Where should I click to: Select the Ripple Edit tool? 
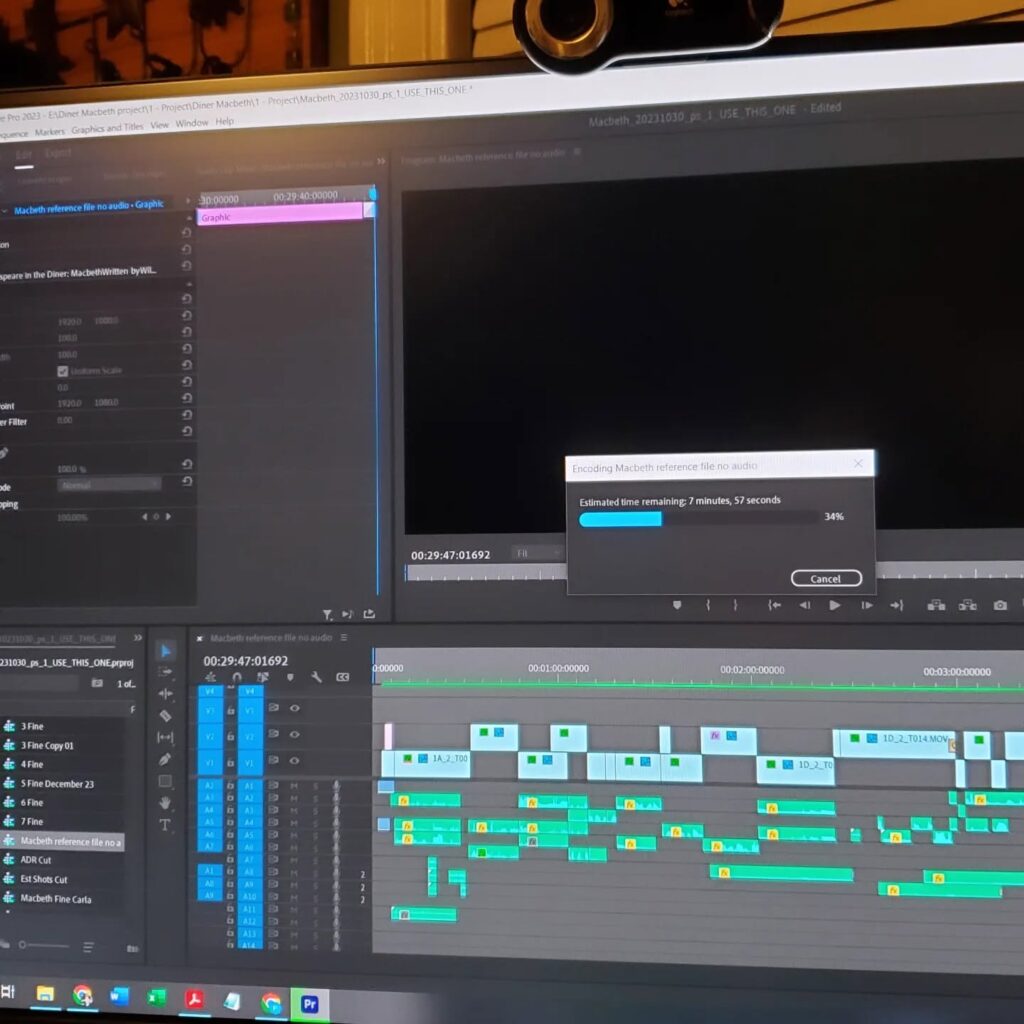tap(165, 694)
